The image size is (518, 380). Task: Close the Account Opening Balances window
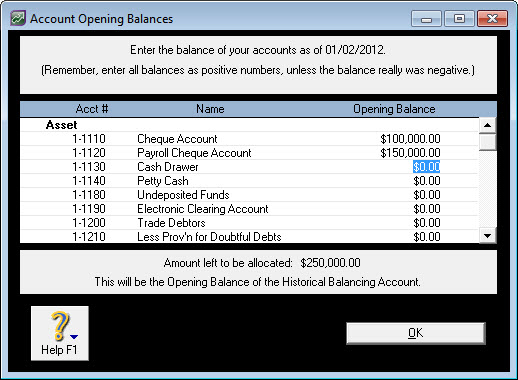pyautogui.click(x=492, y=19)
